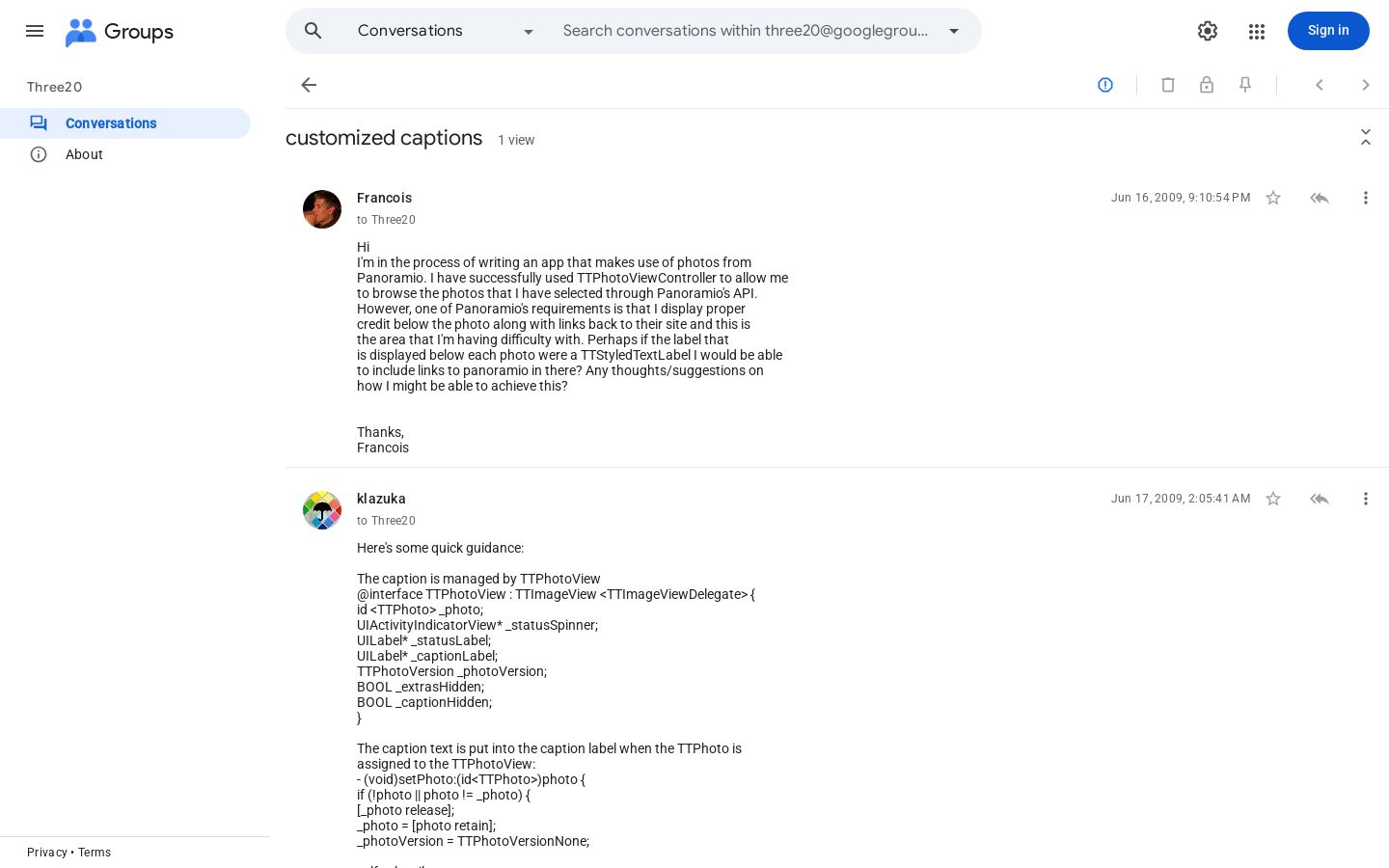Screen dimensions: 1389x868
Task: Reply all to Francois's message
Action: [1320, 198]
